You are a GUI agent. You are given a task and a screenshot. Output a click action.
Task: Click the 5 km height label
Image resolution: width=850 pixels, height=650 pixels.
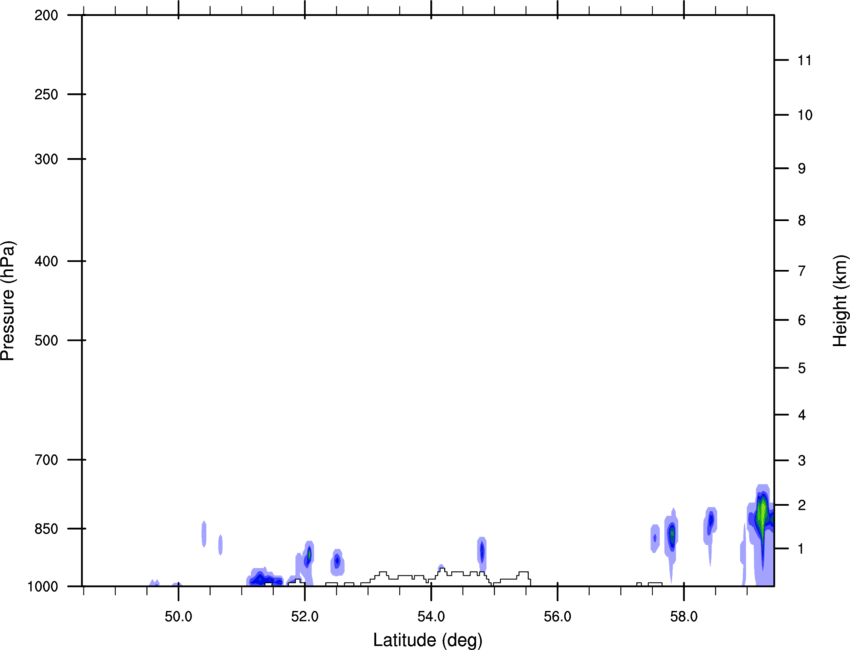pyautogui.click(x=802, y=368)
